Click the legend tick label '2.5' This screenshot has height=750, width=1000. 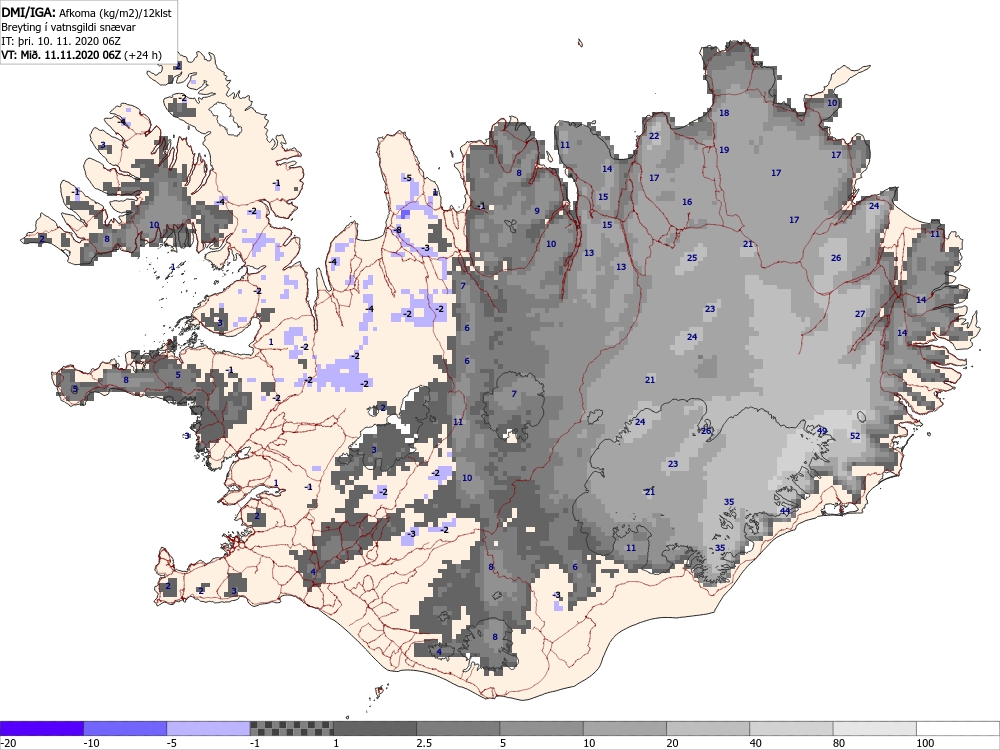(x=424, y=744)
